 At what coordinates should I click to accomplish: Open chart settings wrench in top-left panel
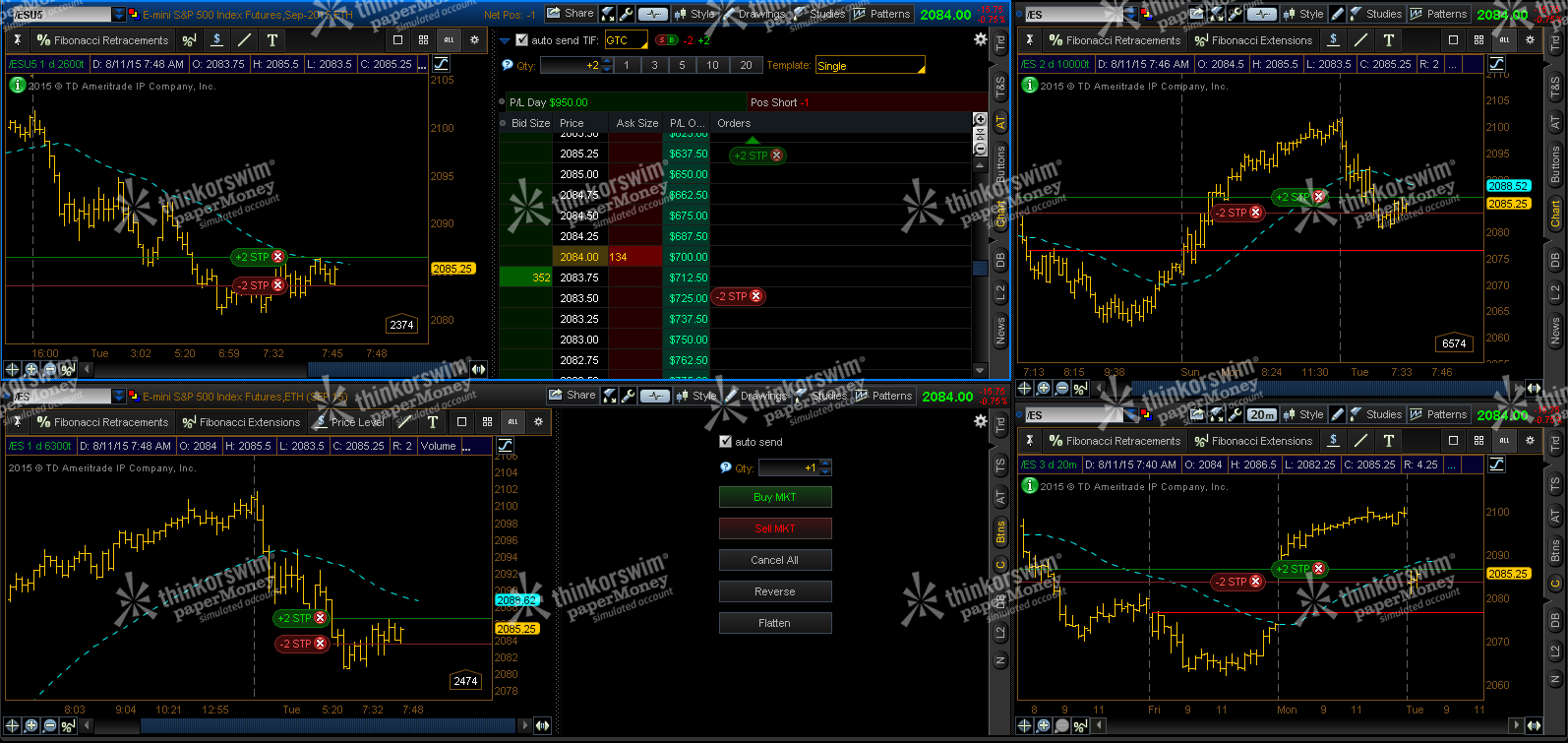point(626,14)
